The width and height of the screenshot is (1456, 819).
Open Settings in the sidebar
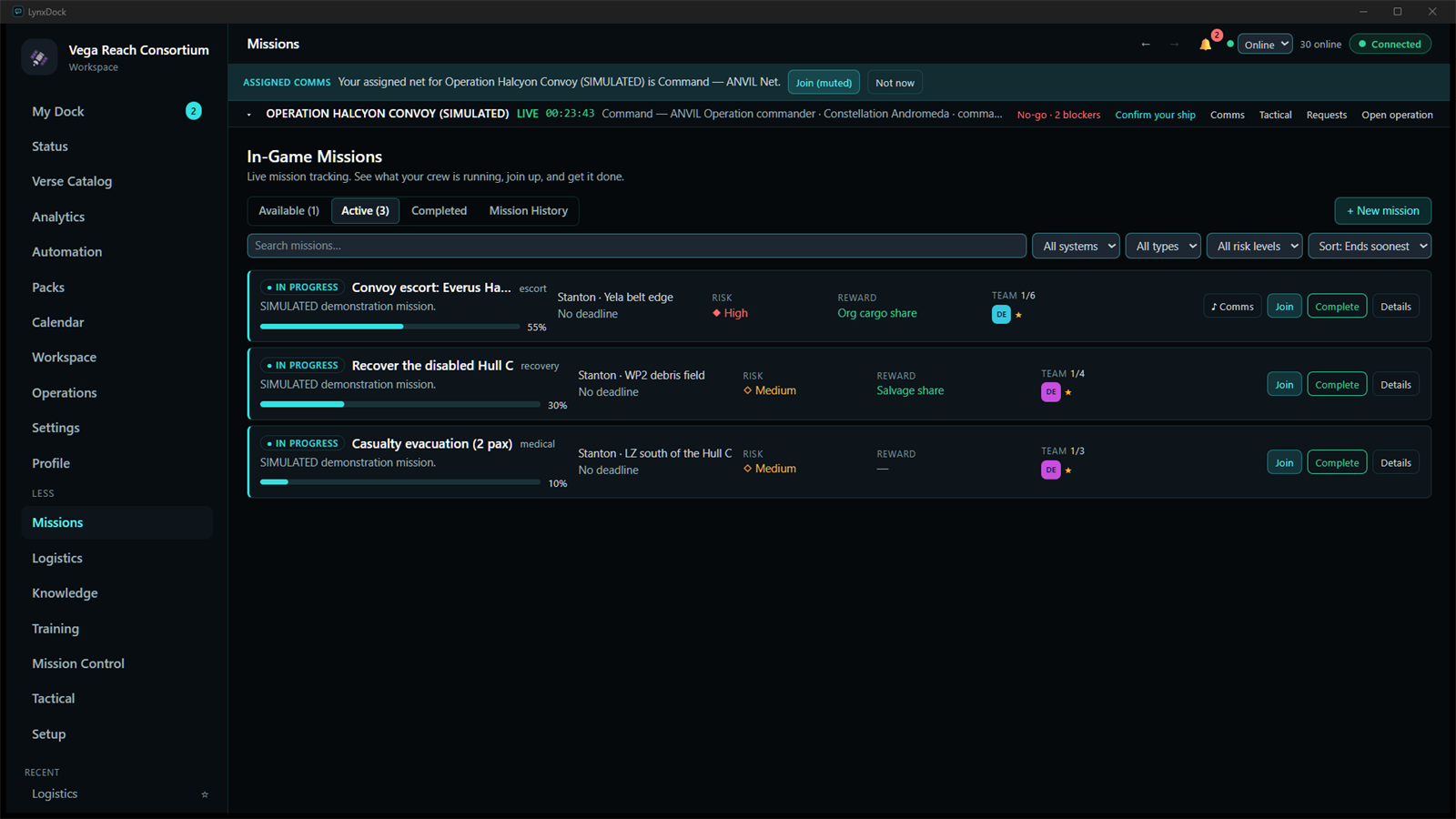click(x=116, y=428)
